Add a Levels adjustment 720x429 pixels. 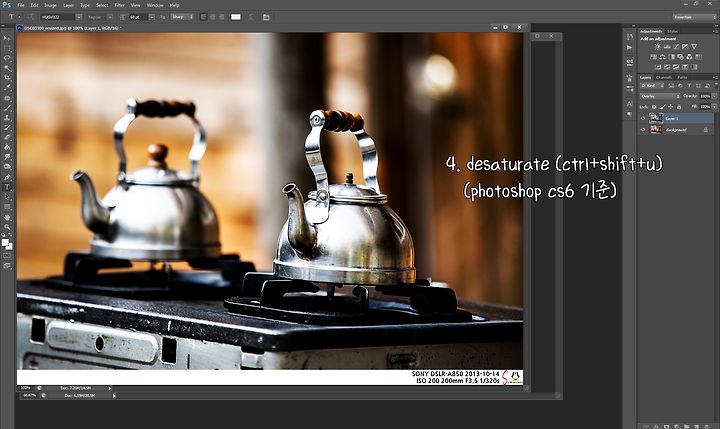click(x=667, y=47)
